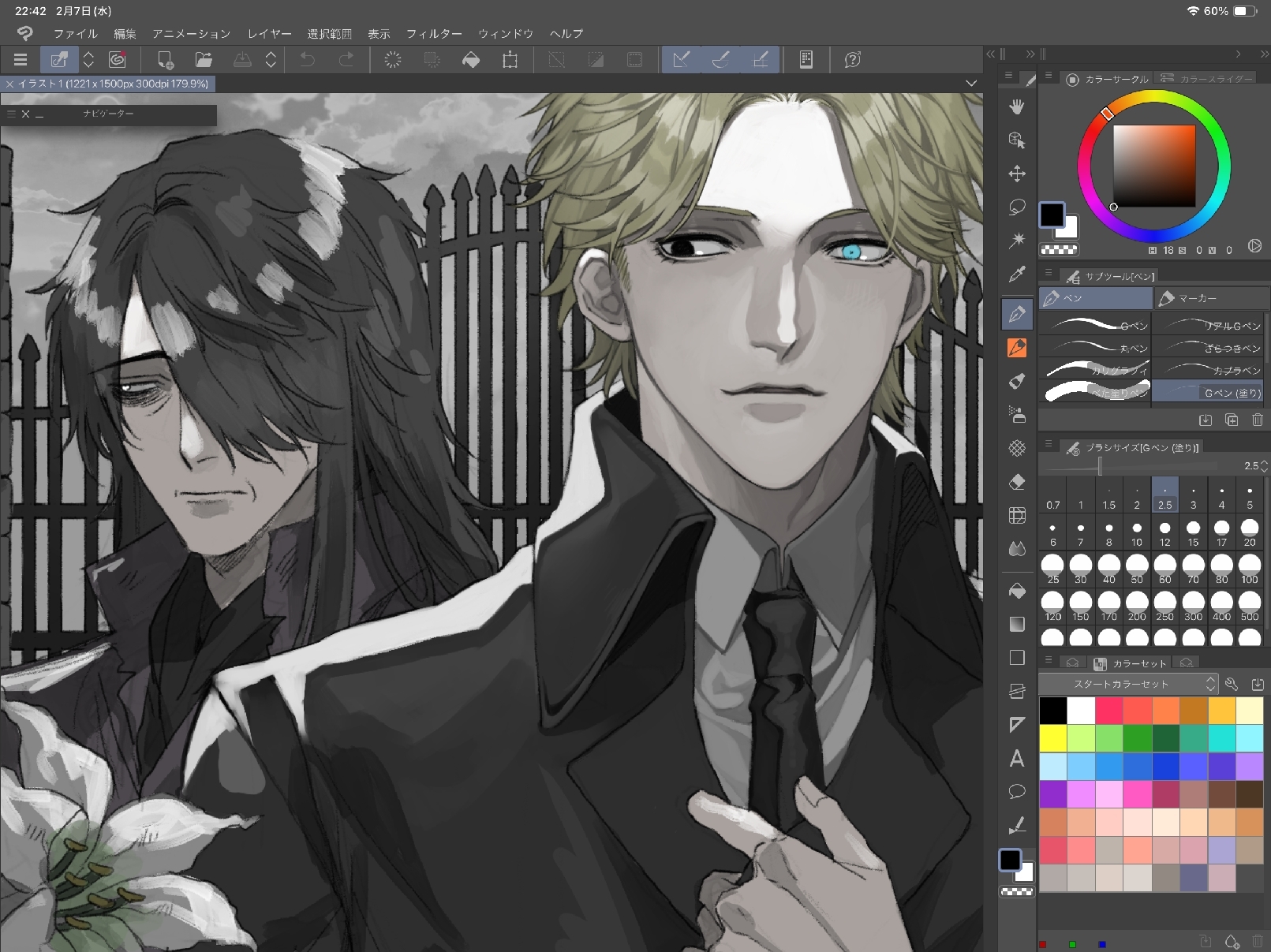Viewport: 1271px width, 952px height.
Task: Select the Gradient tool
Action: 1017,624
